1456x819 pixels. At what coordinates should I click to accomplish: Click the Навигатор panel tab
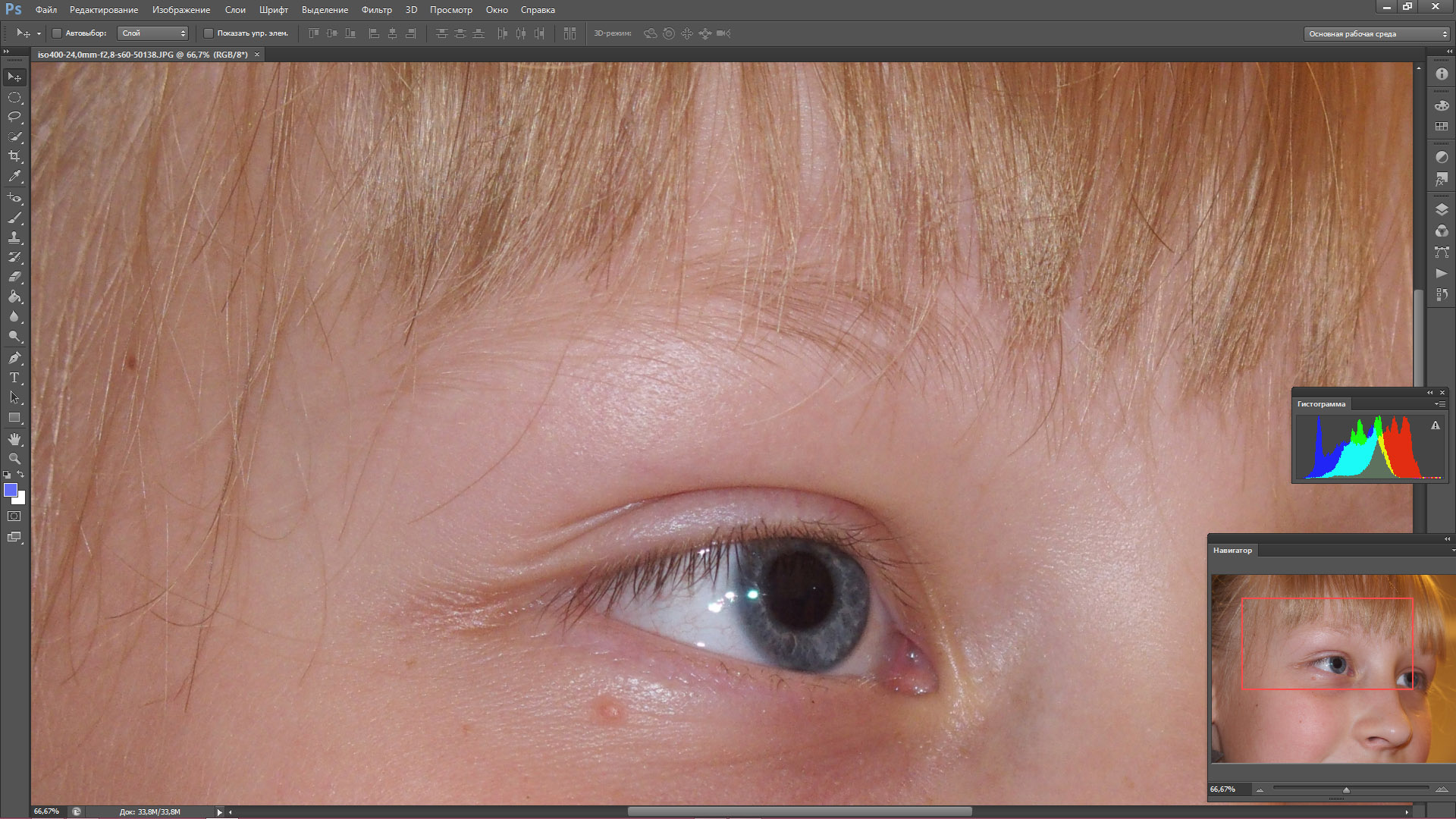(x=1232, y=551)
